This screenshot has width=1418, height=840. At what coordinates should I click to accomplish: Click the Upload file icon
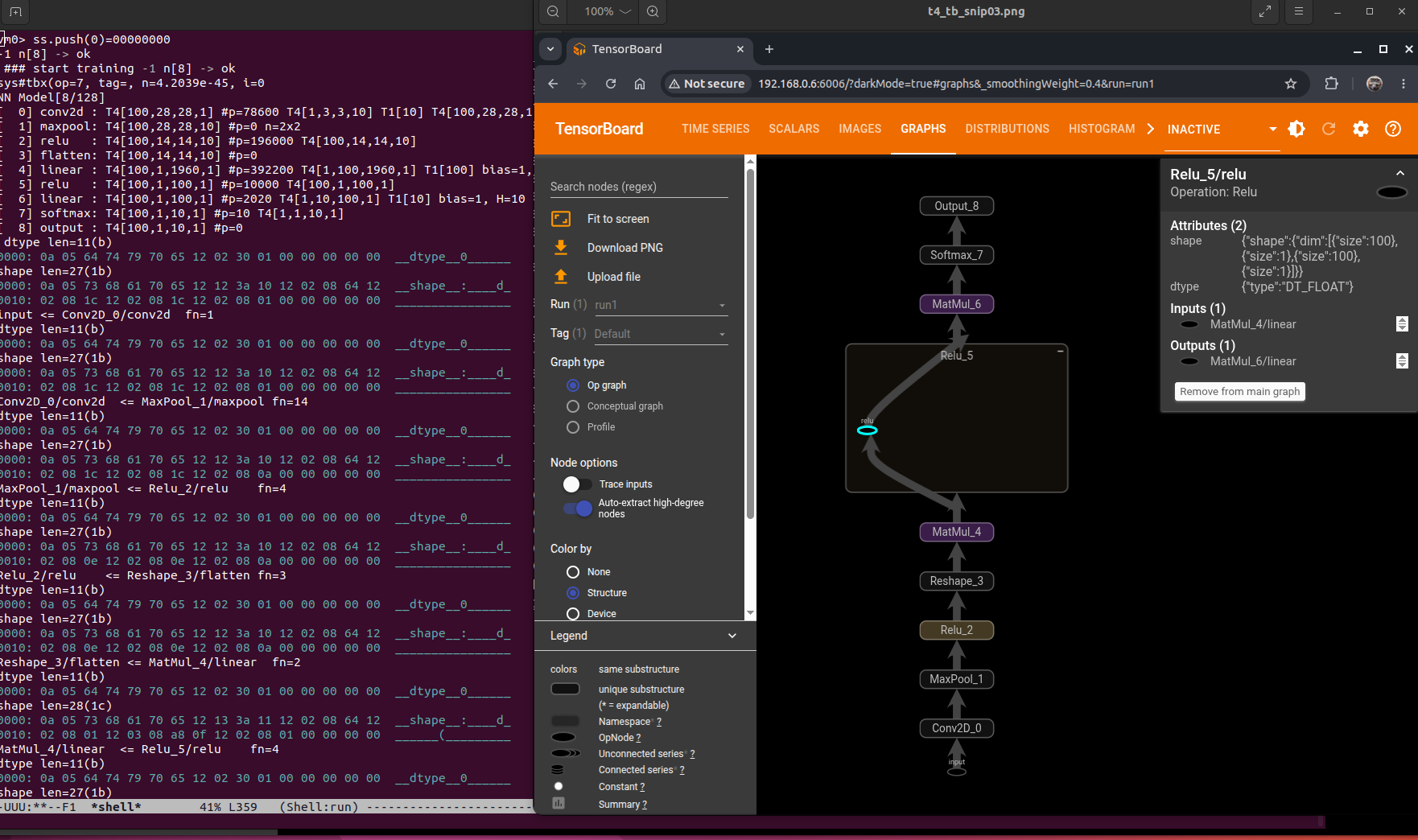(x=561, y=276)
